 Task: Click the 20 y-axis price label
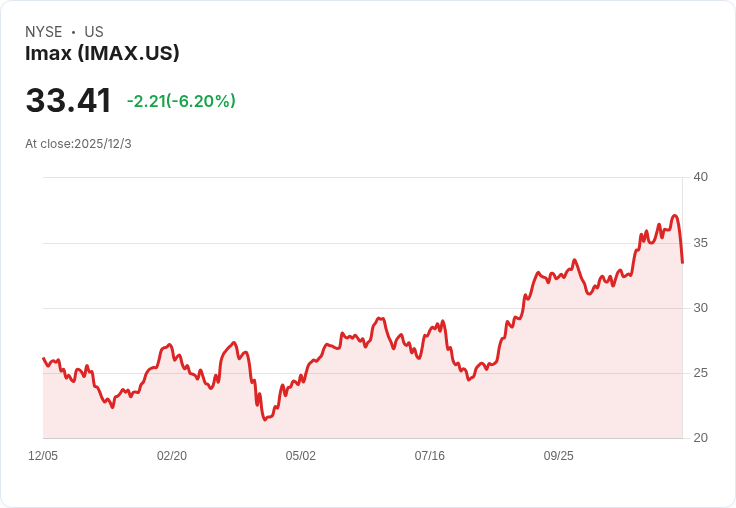(700, 438)
